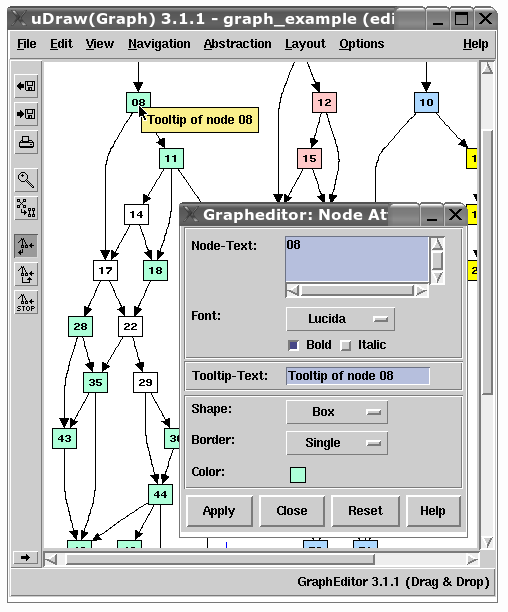Select white graph node 14

tap(137, 214)
